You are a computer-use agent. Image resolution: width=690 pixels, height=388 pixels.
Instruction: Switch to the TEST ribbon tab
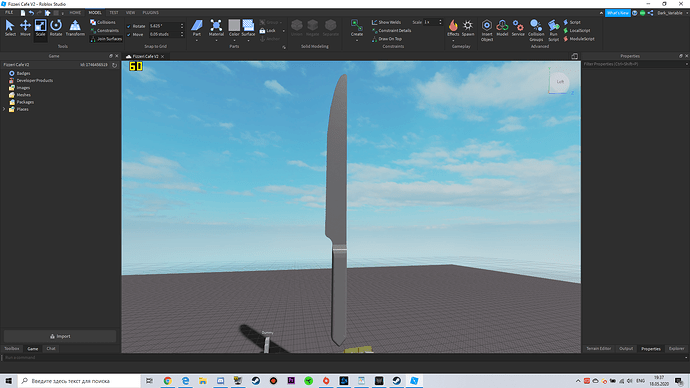[x=114, y=13]
